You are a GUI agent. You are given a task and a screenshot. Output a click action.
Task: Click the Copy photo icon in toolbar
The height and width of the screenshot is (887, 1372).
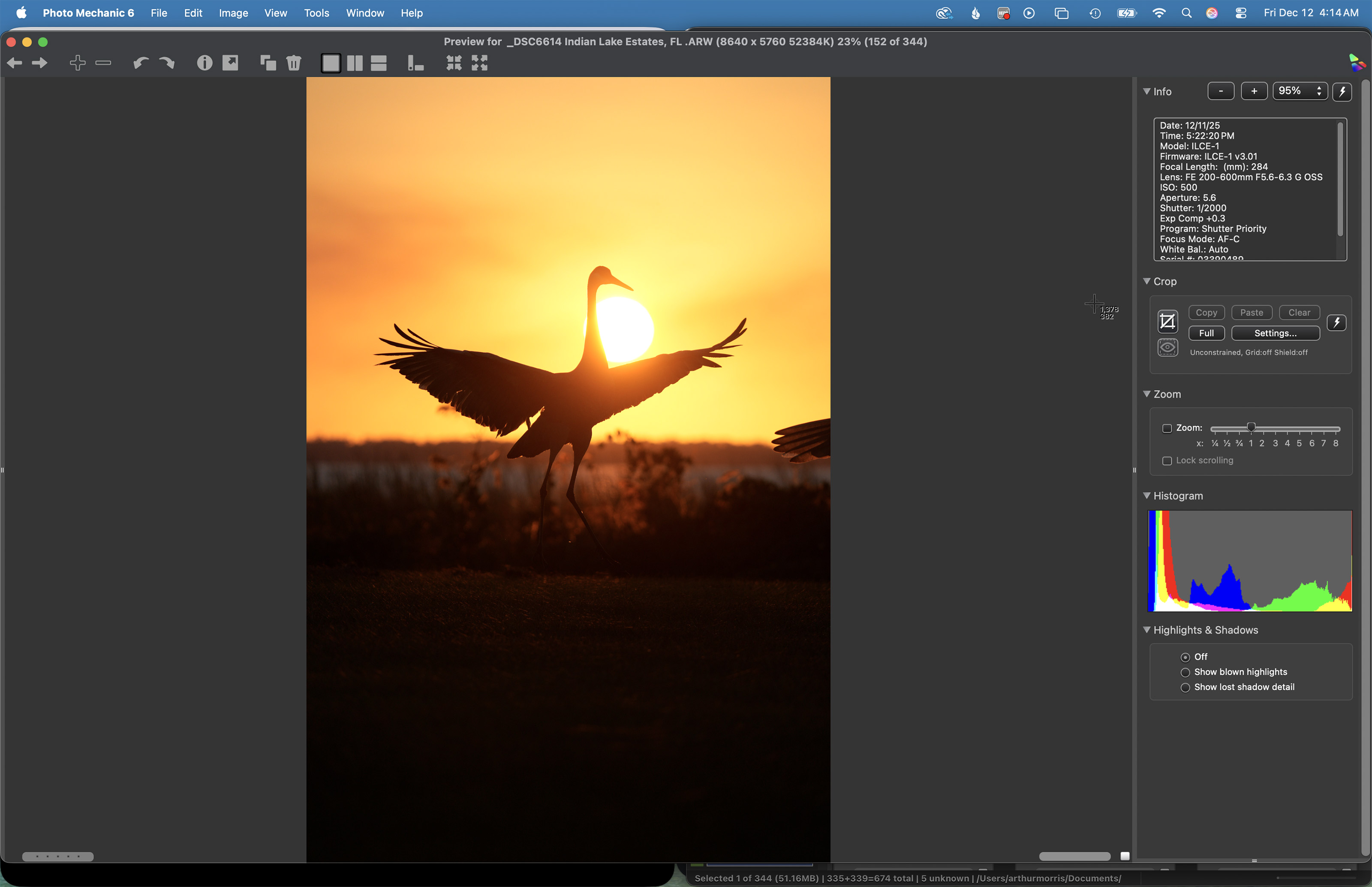coord(268,63)
